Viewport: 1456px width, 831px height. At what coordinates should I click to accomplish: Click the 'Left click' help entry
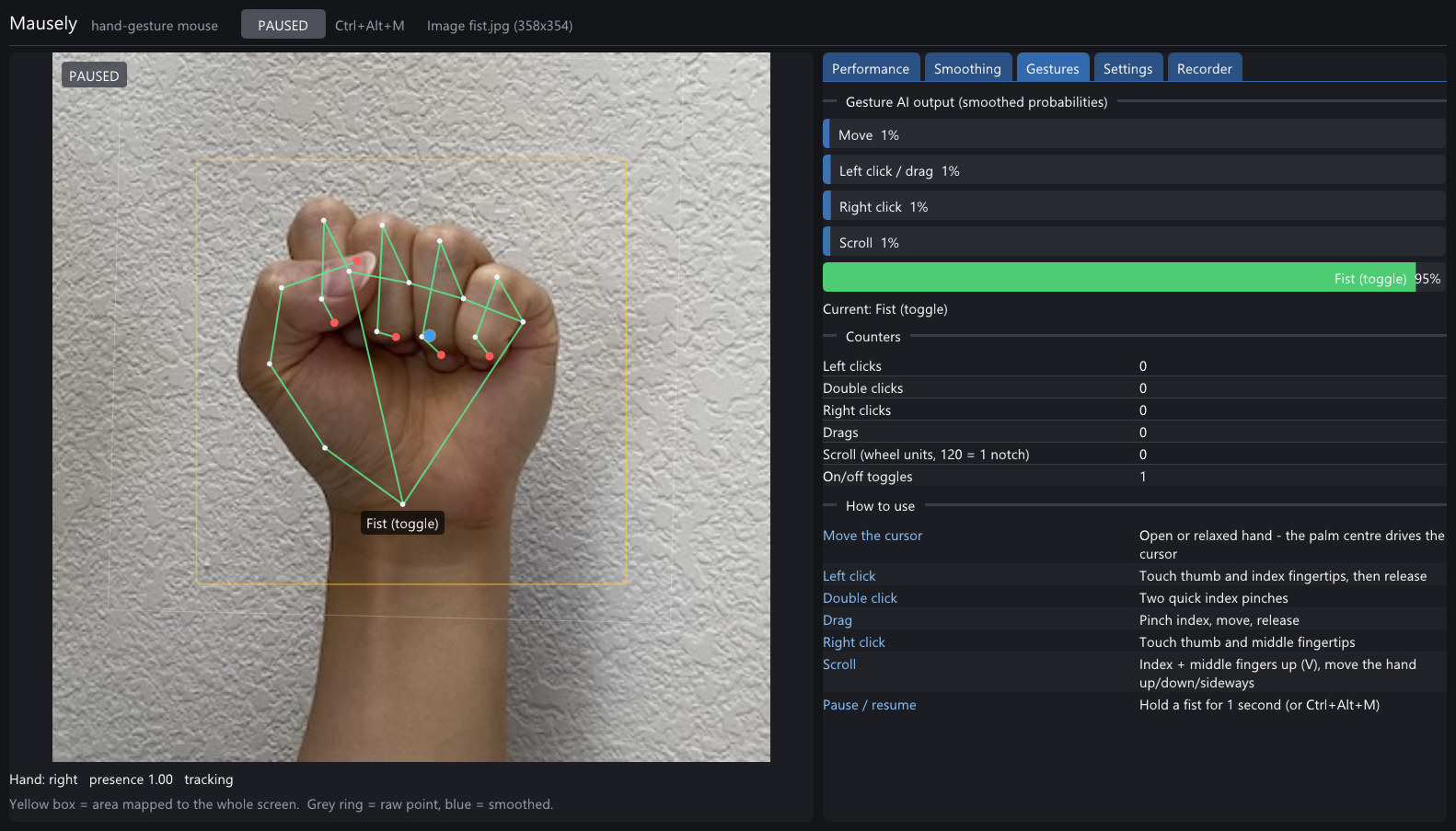point(849,576)
